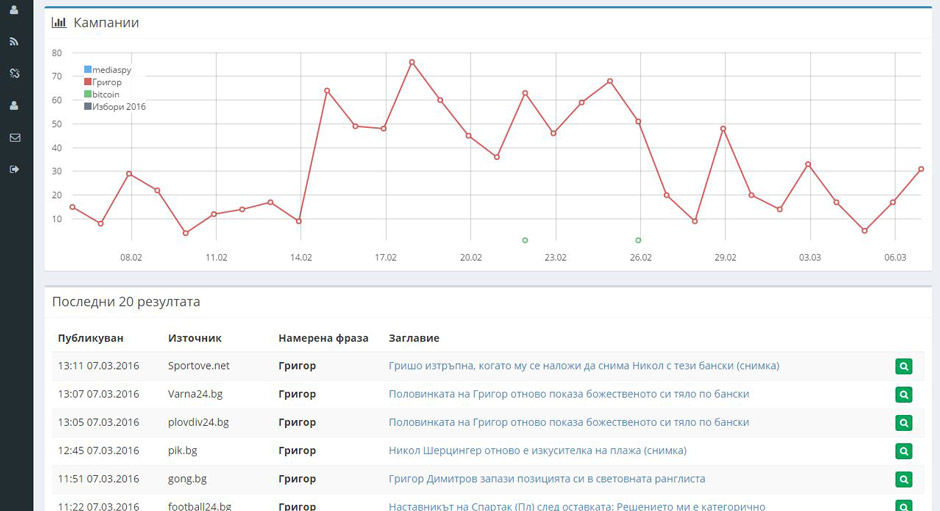Toggle Избори 2016 gray legend swatch
The image size is (940, 511).
point(88,106)
